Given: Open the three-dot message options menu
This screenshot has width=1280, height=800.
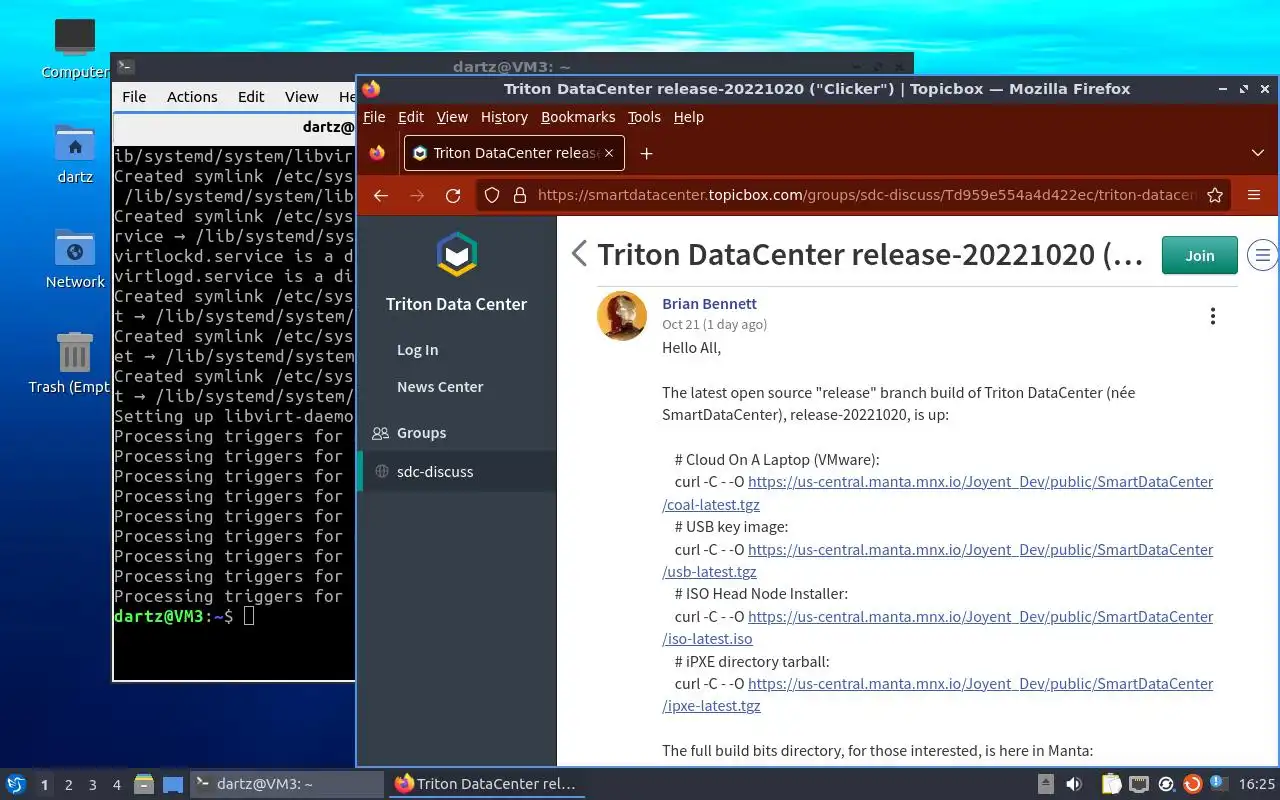Looking at the screenshot, I should tap(1213, 316).
